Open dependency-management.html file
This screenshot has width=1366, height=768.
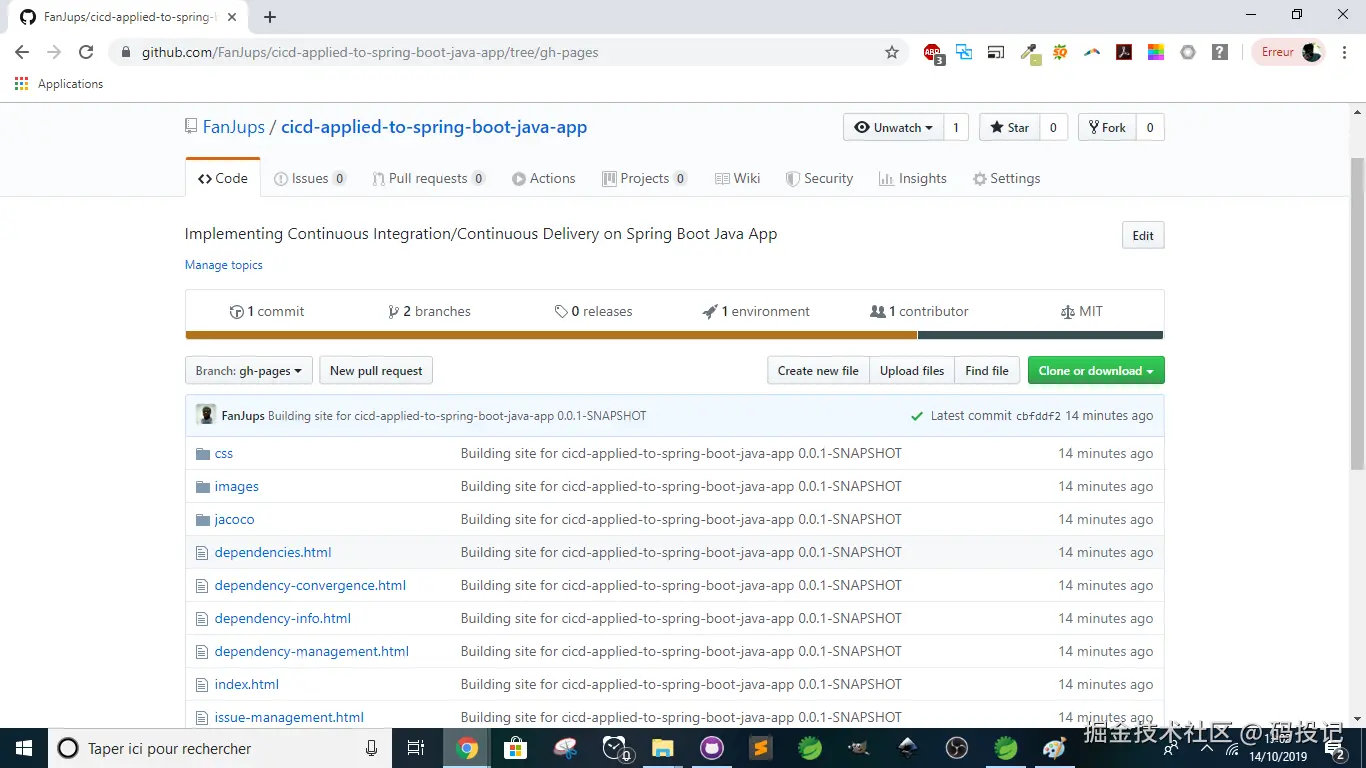tap(312, 651)
